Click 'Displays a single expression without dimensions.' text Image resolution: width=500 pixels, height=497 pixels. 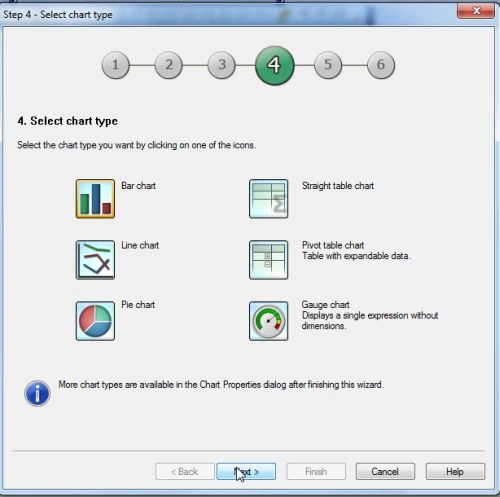click(370, 321)
